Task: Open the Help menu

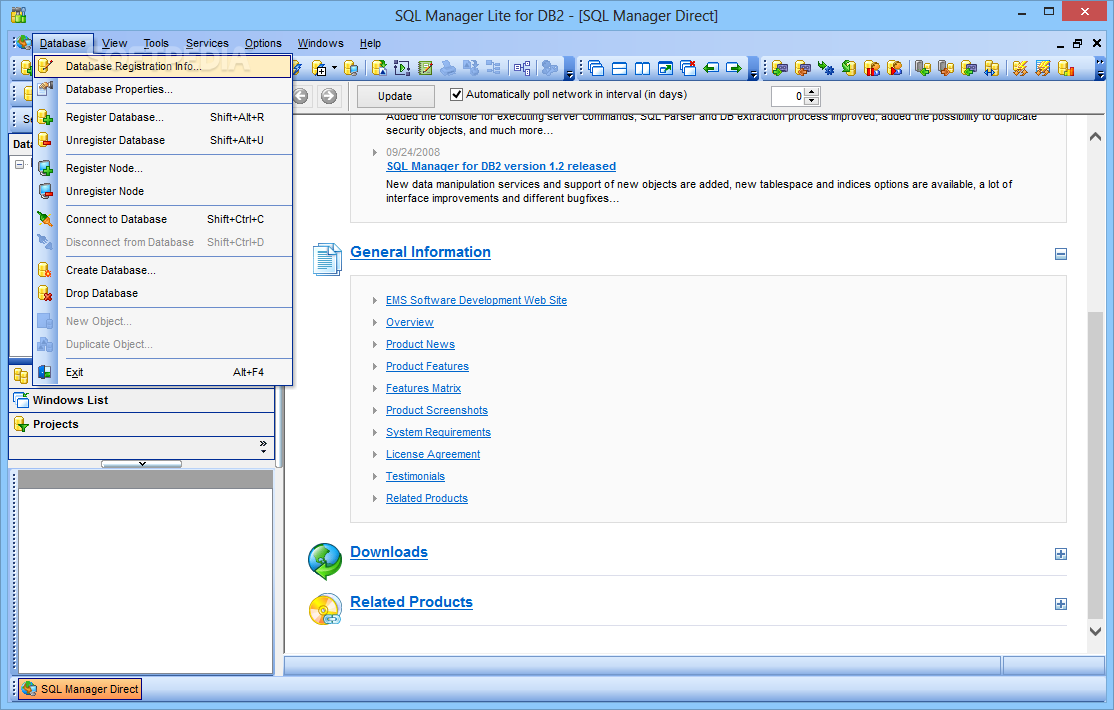Action: [370, 43]
